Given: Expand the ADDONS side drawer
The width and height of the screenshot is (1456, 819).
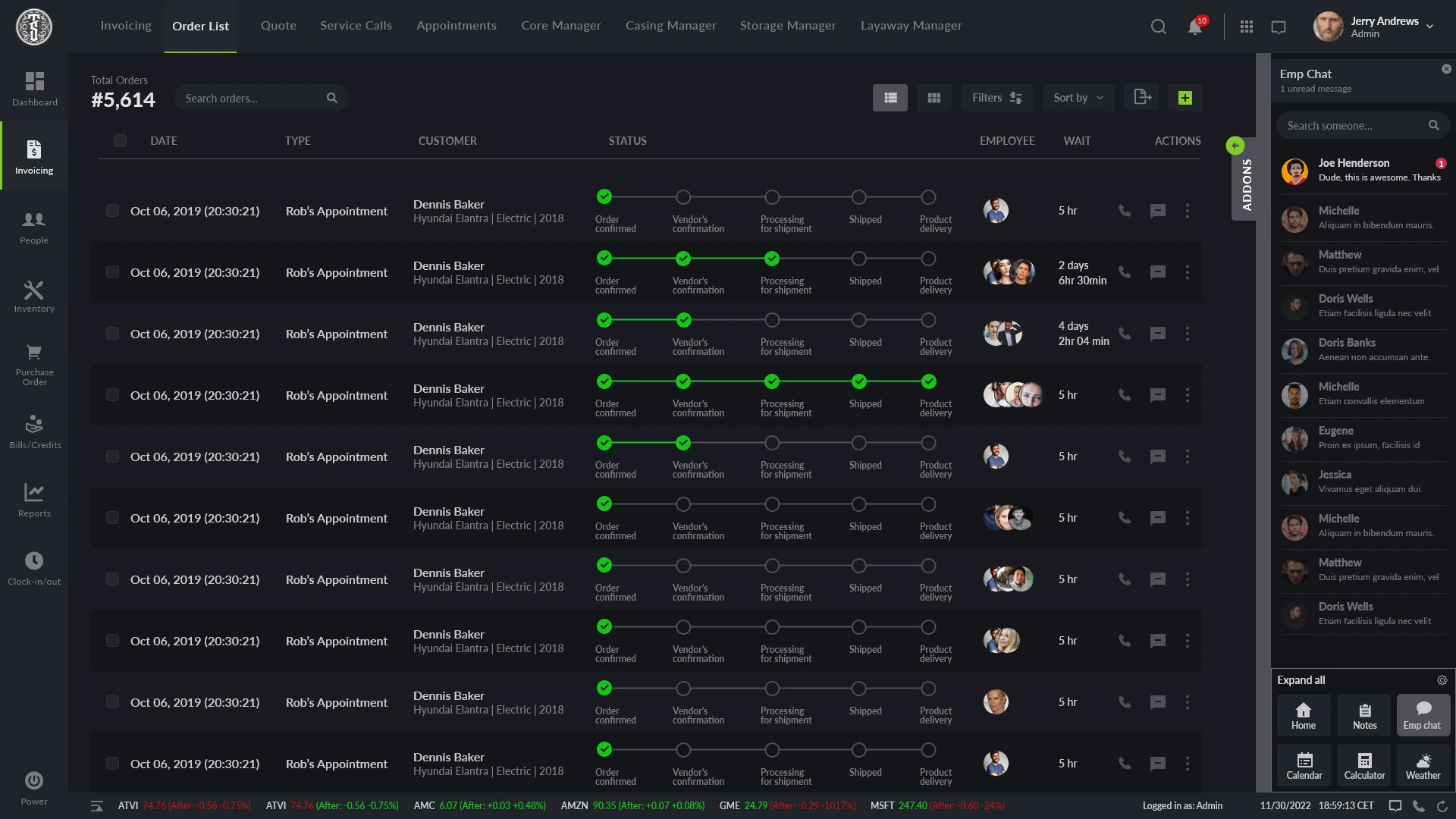Looking at the screenshot, I should point(1246,182).
